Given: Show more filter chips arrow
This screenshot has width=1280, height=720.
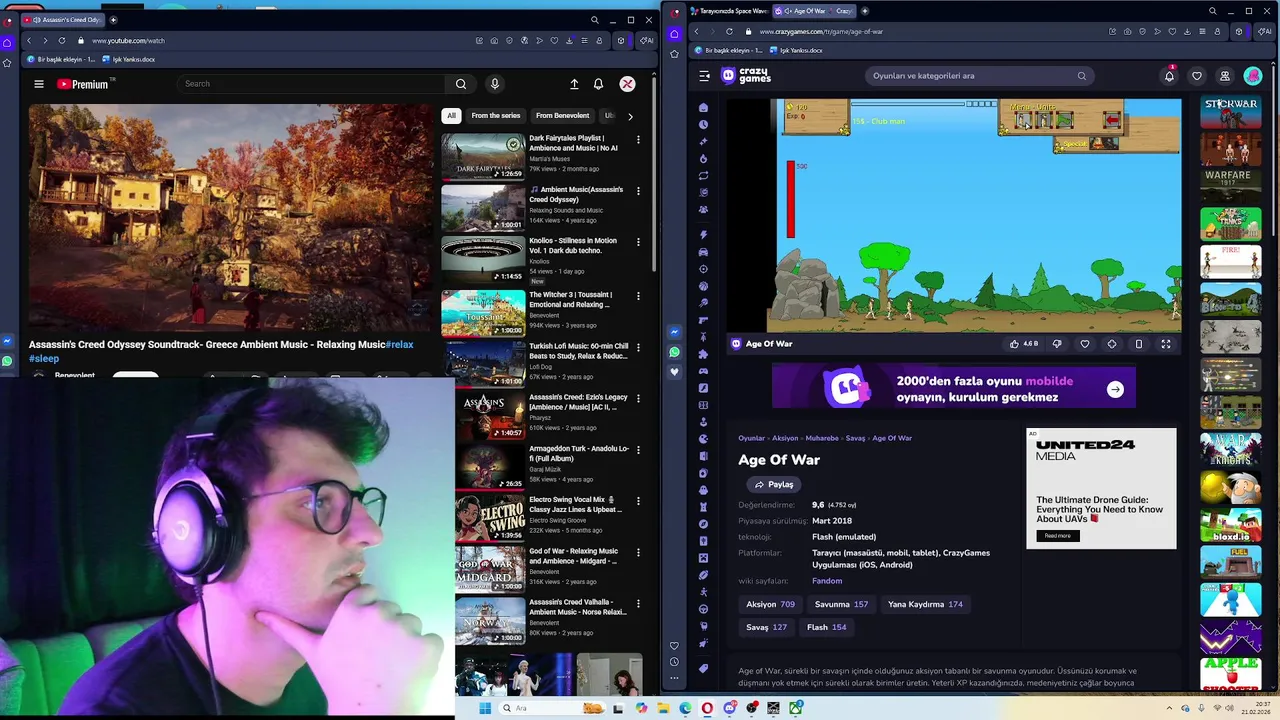Looking at the screenshot, I should [630, 116].
